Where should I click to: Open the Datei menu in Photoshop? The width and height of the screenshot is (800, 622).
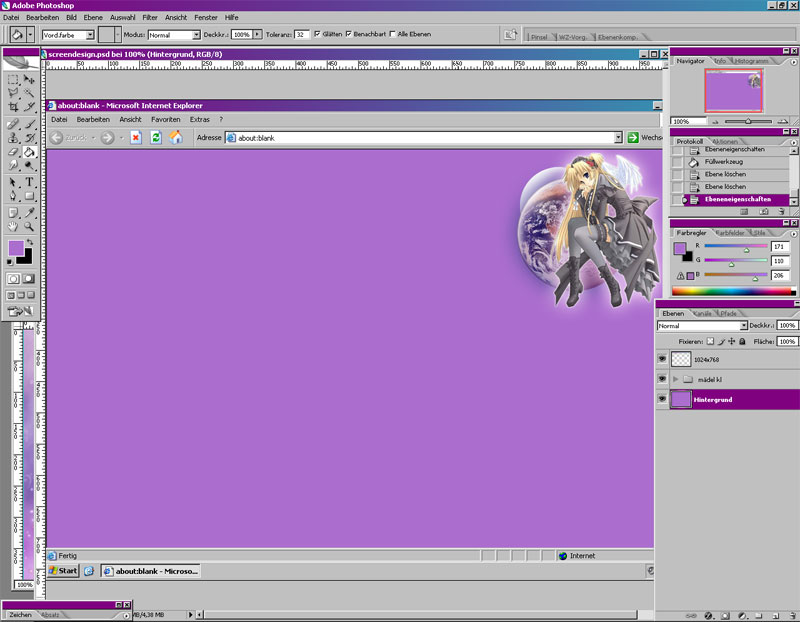[11, 17]
